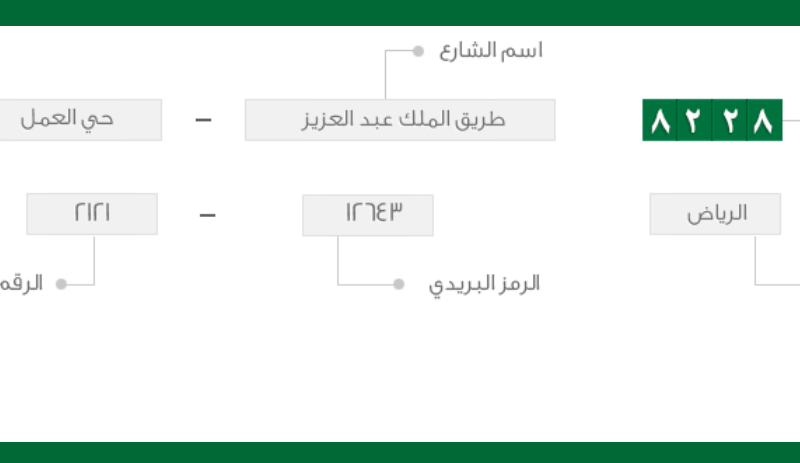Select the third green digit tile ٢
Screen dimensions: 800x463
(730, 120)
